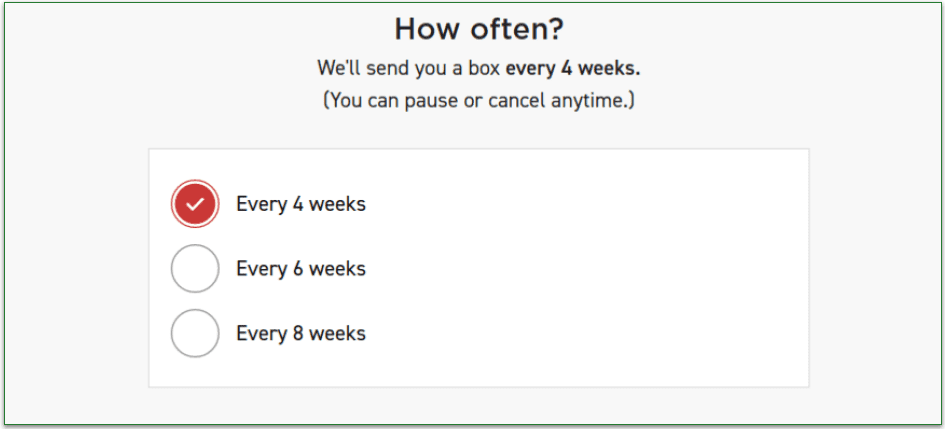Click the "Every 8 weeks" option label

[x=300, y=333]
